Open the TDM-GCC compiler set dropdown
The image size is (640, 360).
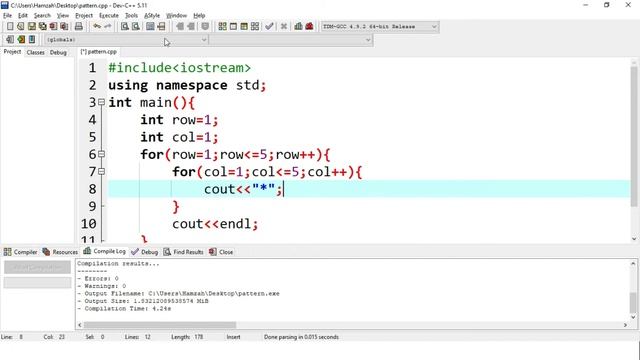(x=380, y=27)
